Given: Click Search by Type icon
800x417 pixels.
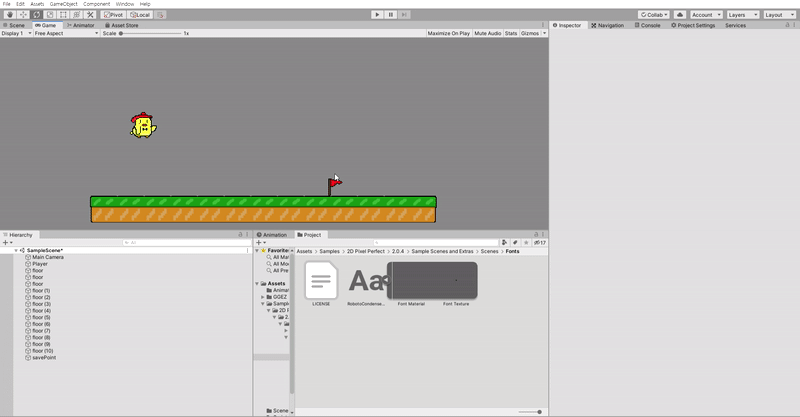Looking at the screenshot, I should click(x=504, y=243).
